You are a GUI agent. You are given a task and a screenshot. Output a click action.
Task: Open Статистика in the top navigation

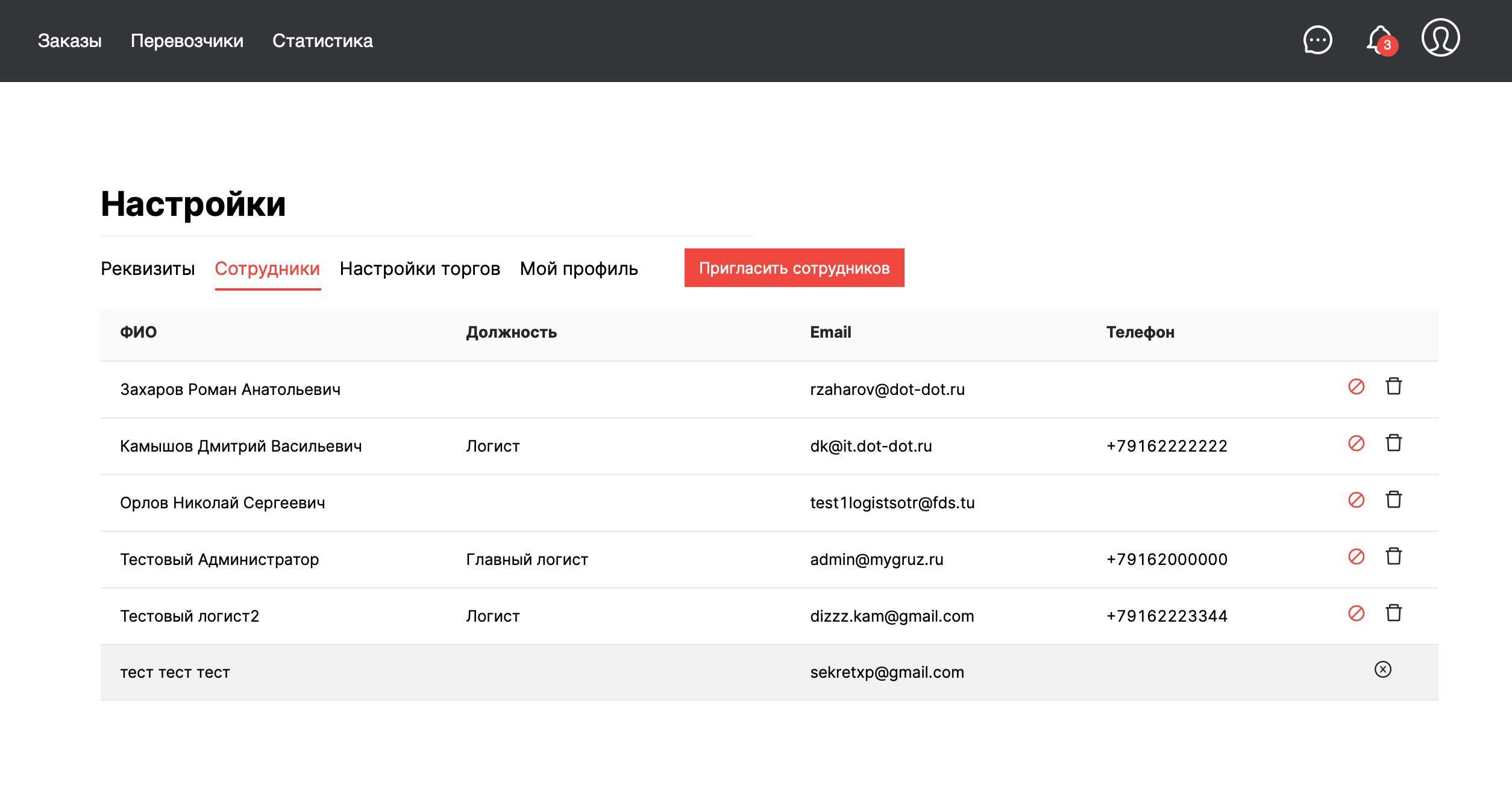(322, 40)
